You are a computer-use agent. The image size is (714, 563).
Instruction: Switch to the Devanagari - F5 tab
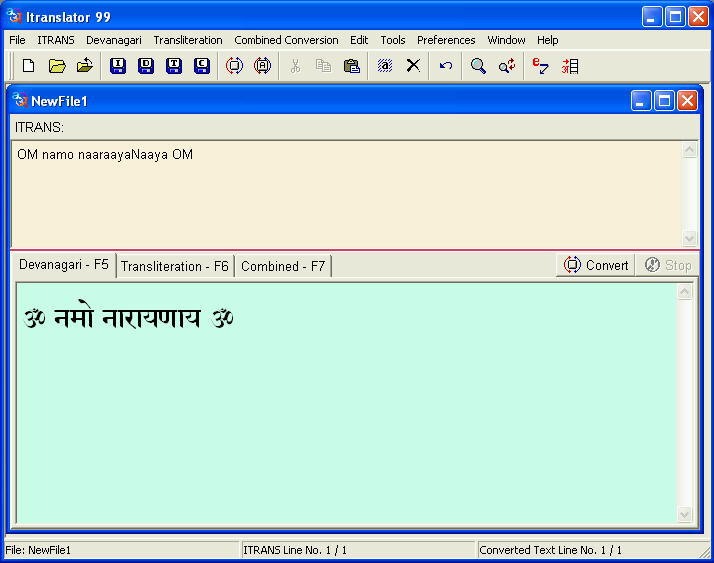pyautogui.click(x=64, y=265)
